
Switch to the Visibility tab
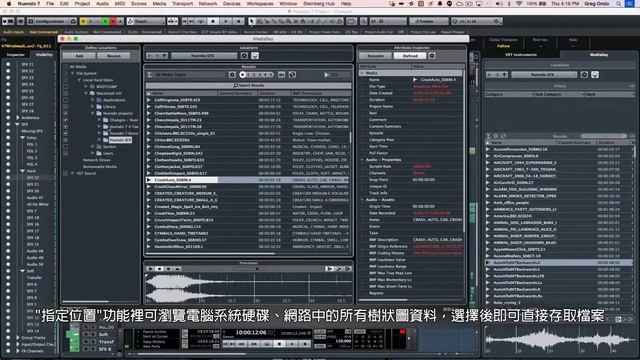pyautogui.click(x=44, y=55)
